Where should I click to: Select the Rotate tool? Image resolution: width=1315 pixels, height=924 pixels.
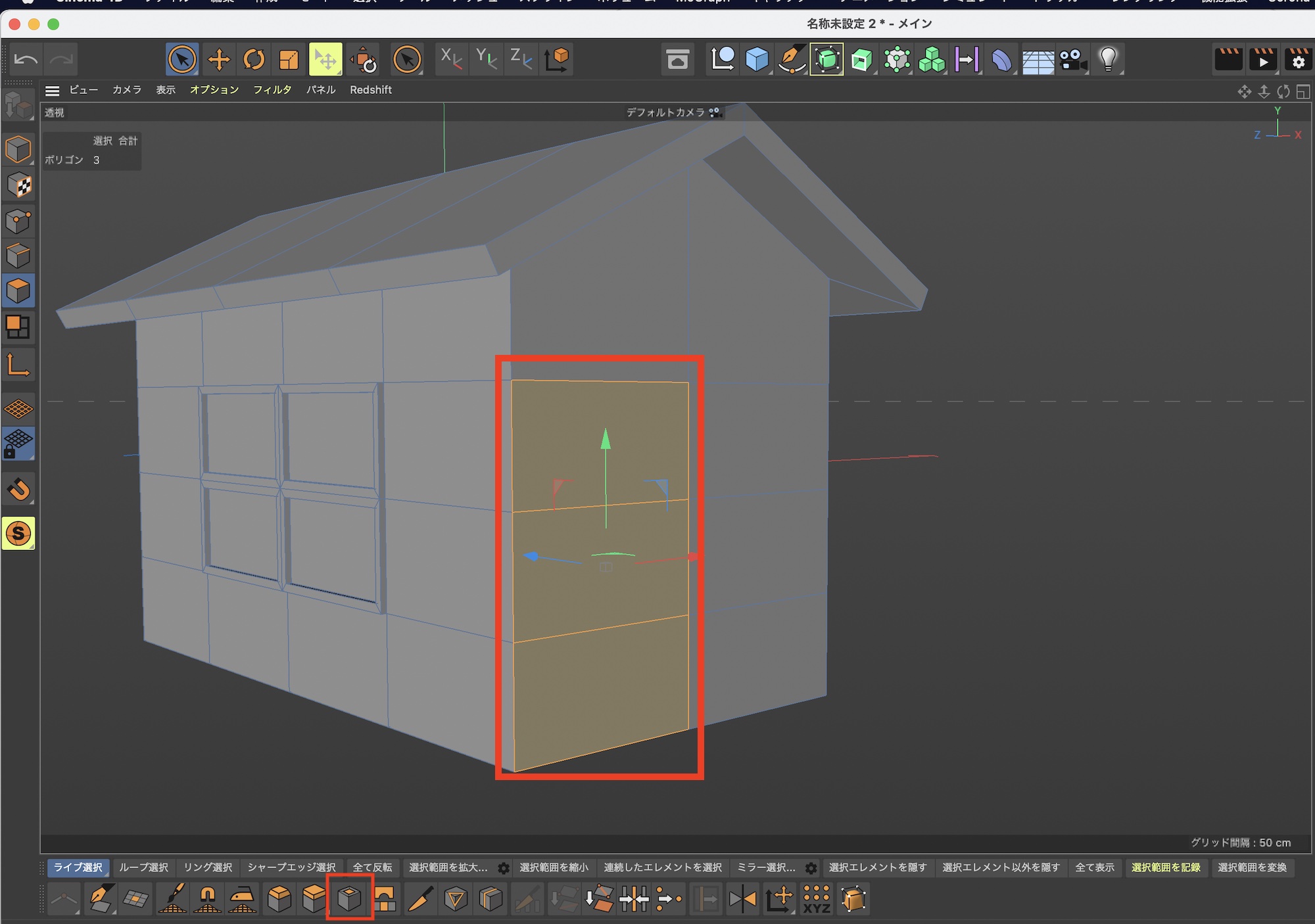coord(254,60)
